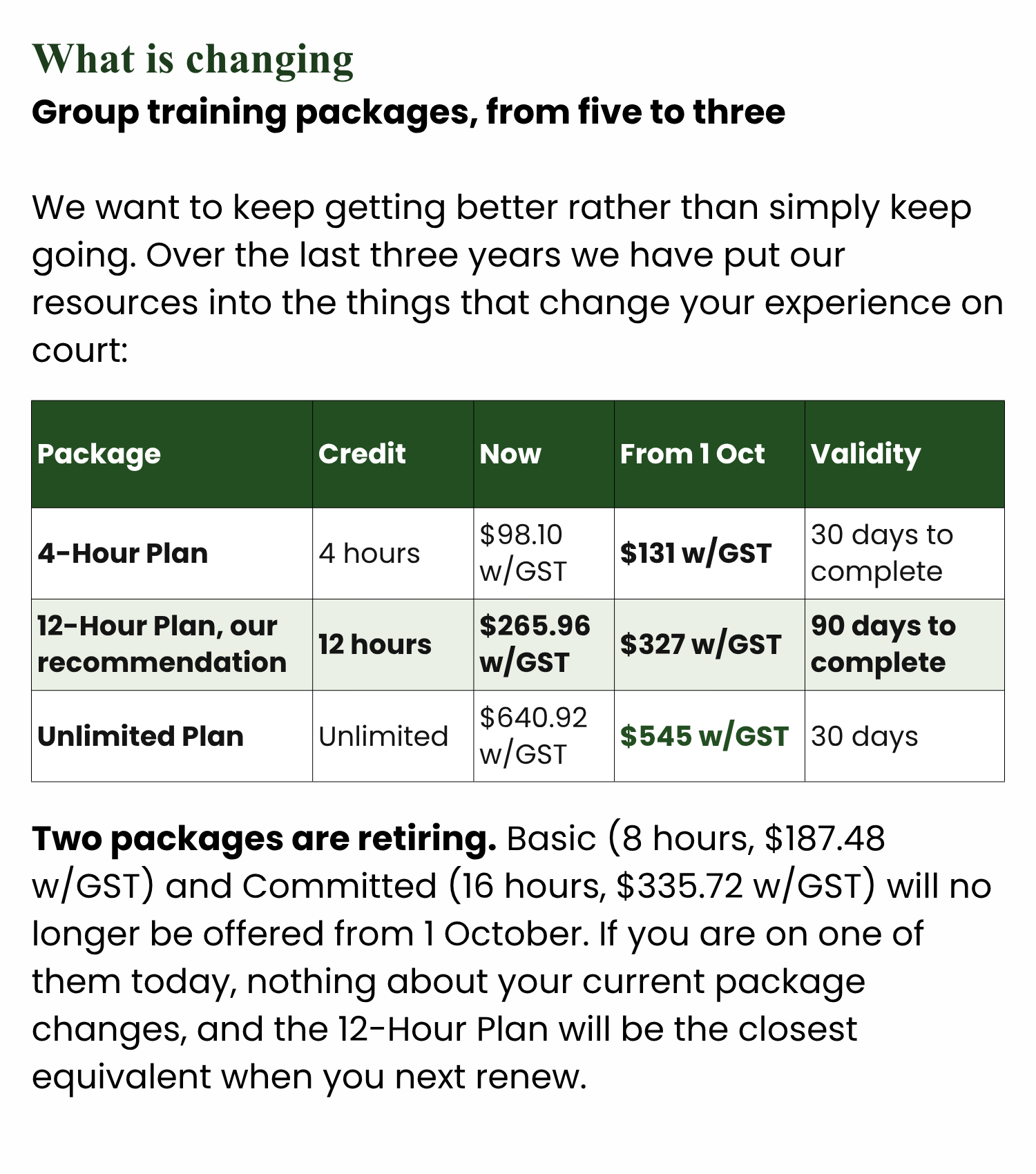Click the green $545 w/GST price
1036x1174 pixels.
click(704, 736)
